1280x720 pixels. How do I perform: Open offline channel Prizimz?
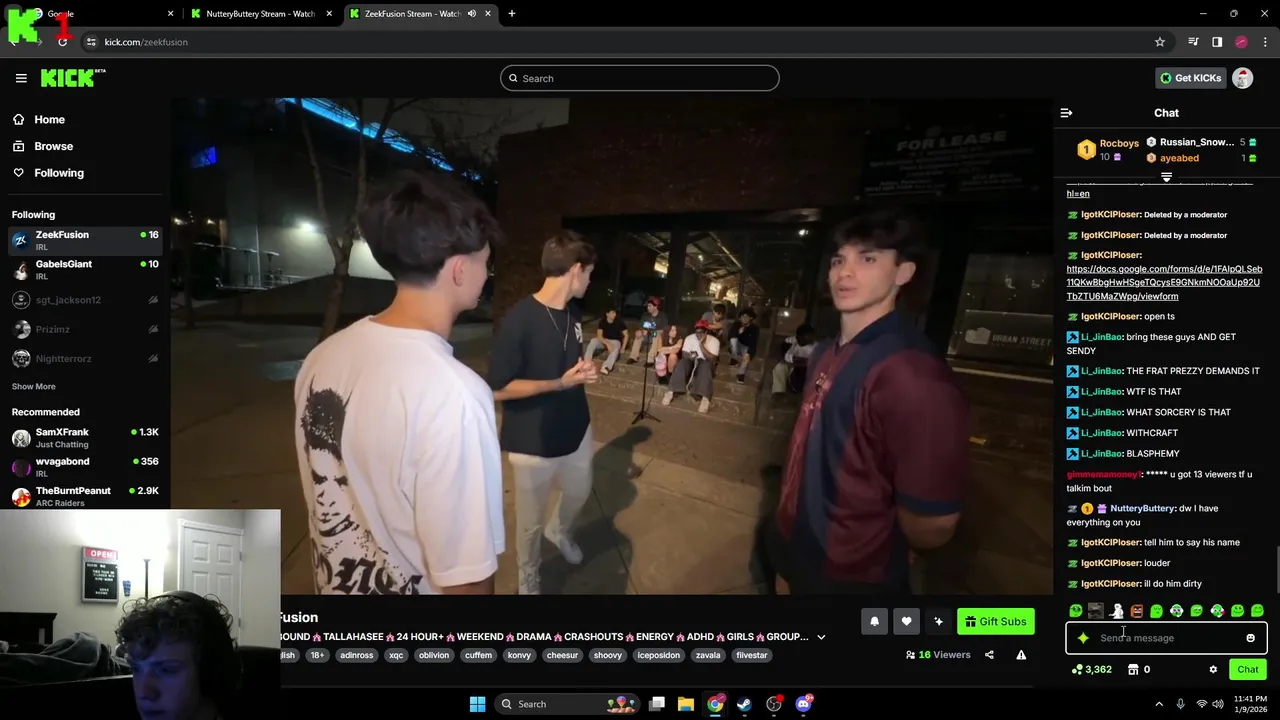click(85, 329)
